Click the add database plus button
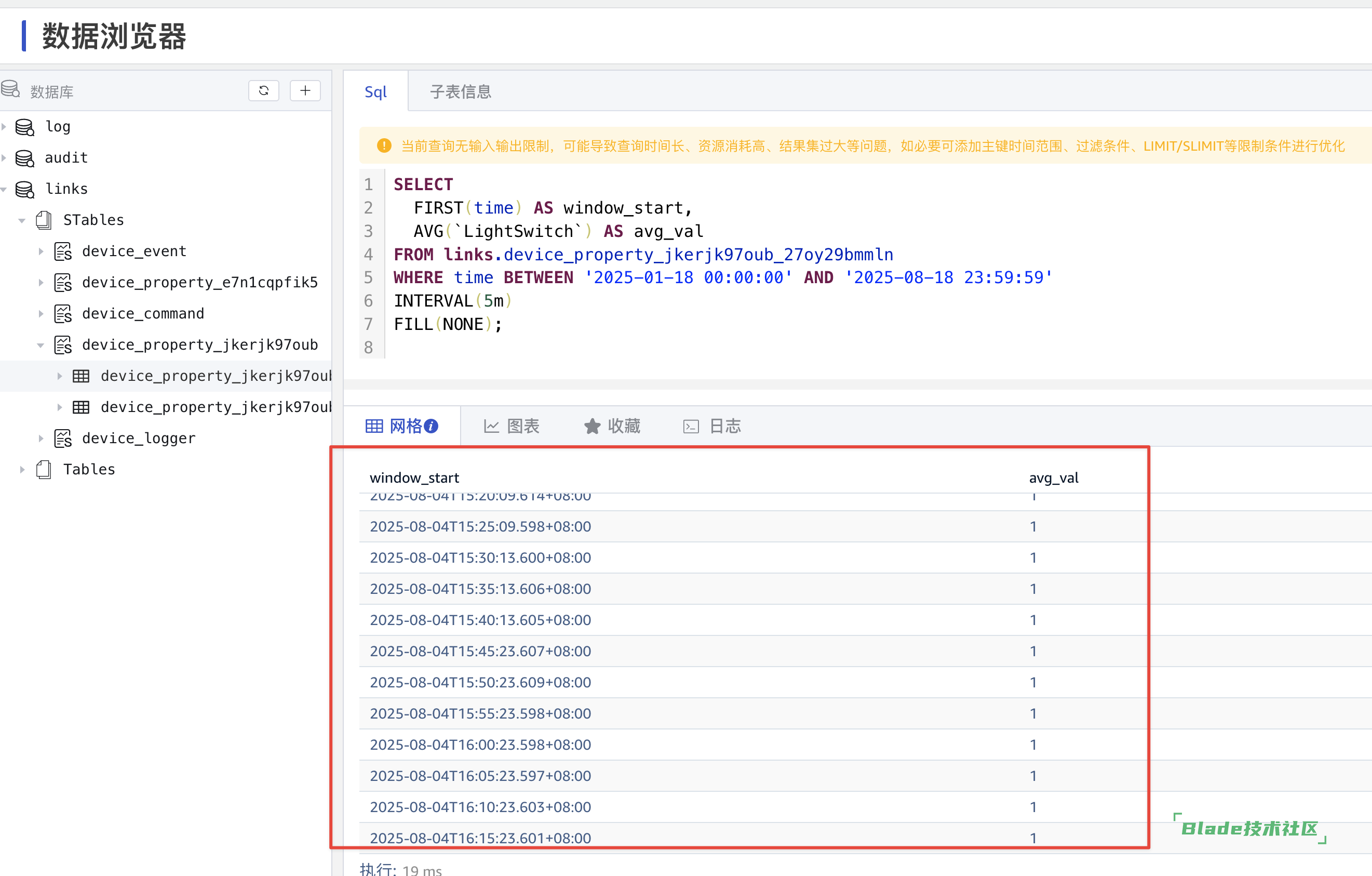Viewport: 1372px width, 876px height. tap(305, 90)
